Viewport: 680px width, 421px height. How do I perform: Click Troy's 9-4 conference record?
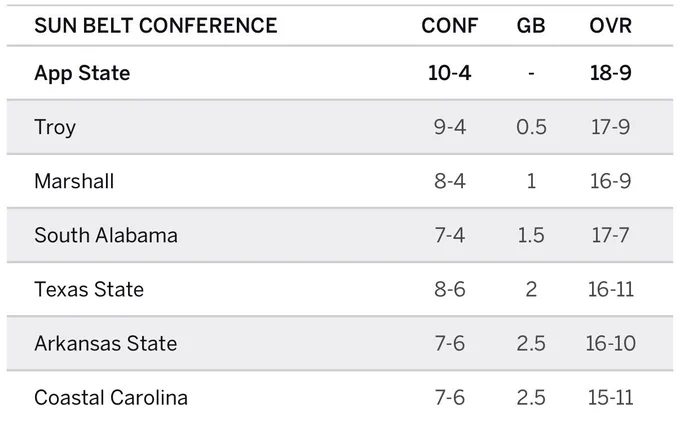click(450, 127)
